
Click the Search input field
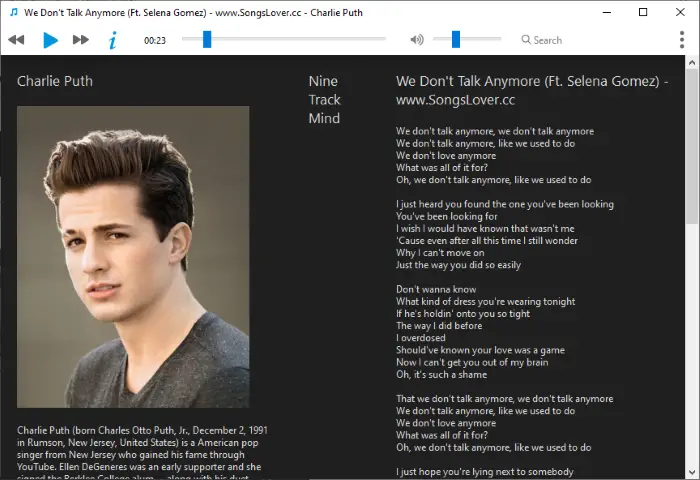pyautogui.click(x=547, y=40)
